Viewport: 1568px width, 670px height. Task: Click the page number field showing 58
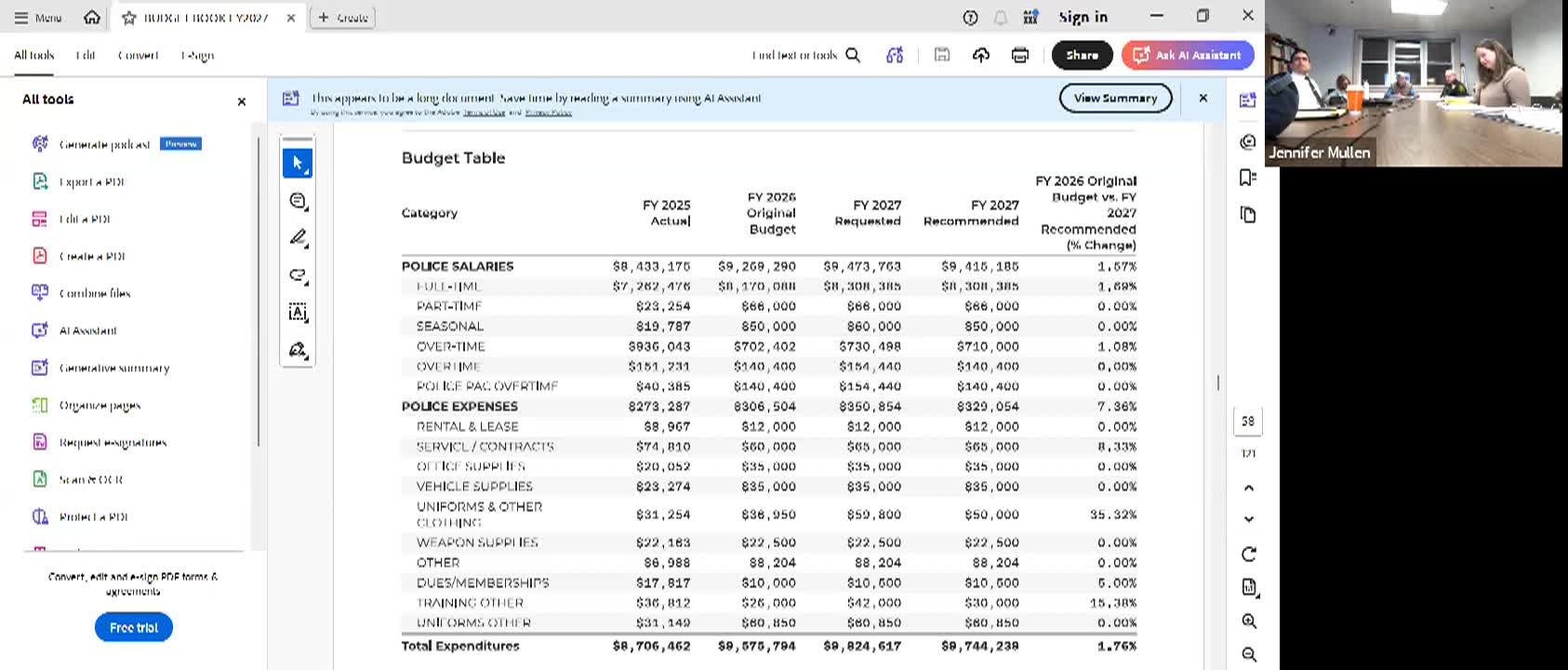coord(1248,422)
